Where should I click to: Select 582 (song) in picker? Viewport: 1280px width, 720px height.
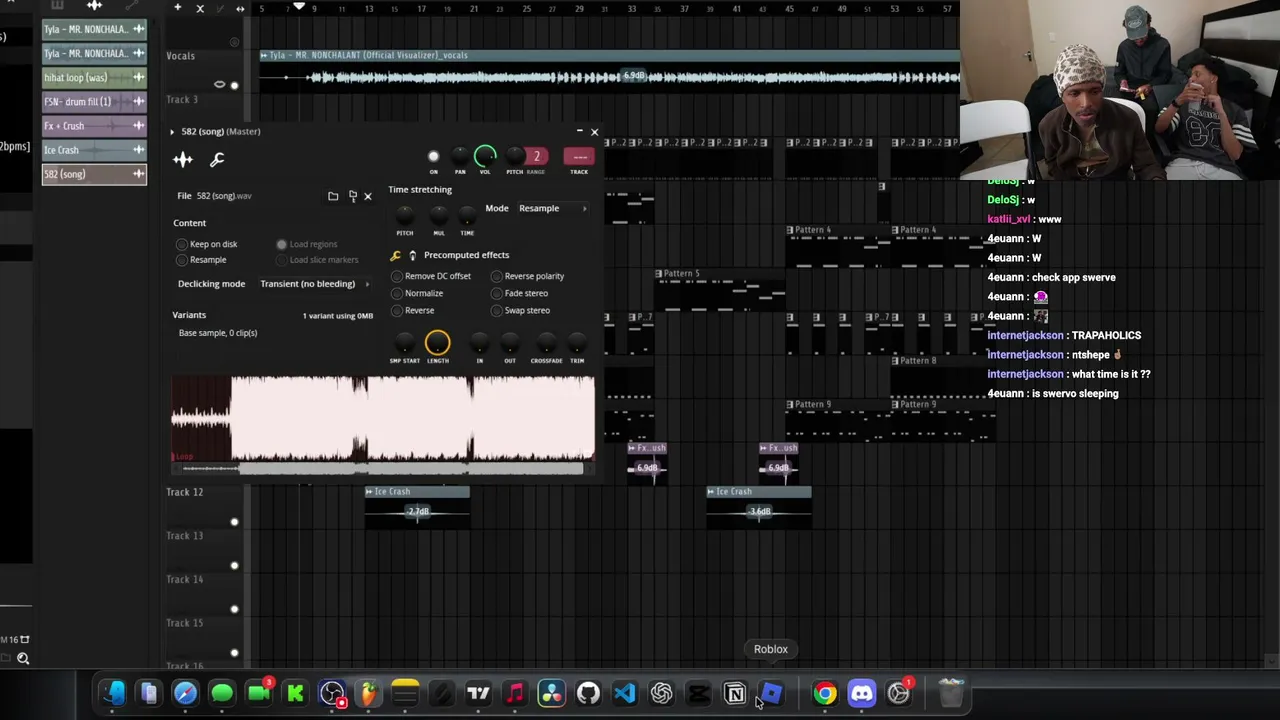(94, 174)
